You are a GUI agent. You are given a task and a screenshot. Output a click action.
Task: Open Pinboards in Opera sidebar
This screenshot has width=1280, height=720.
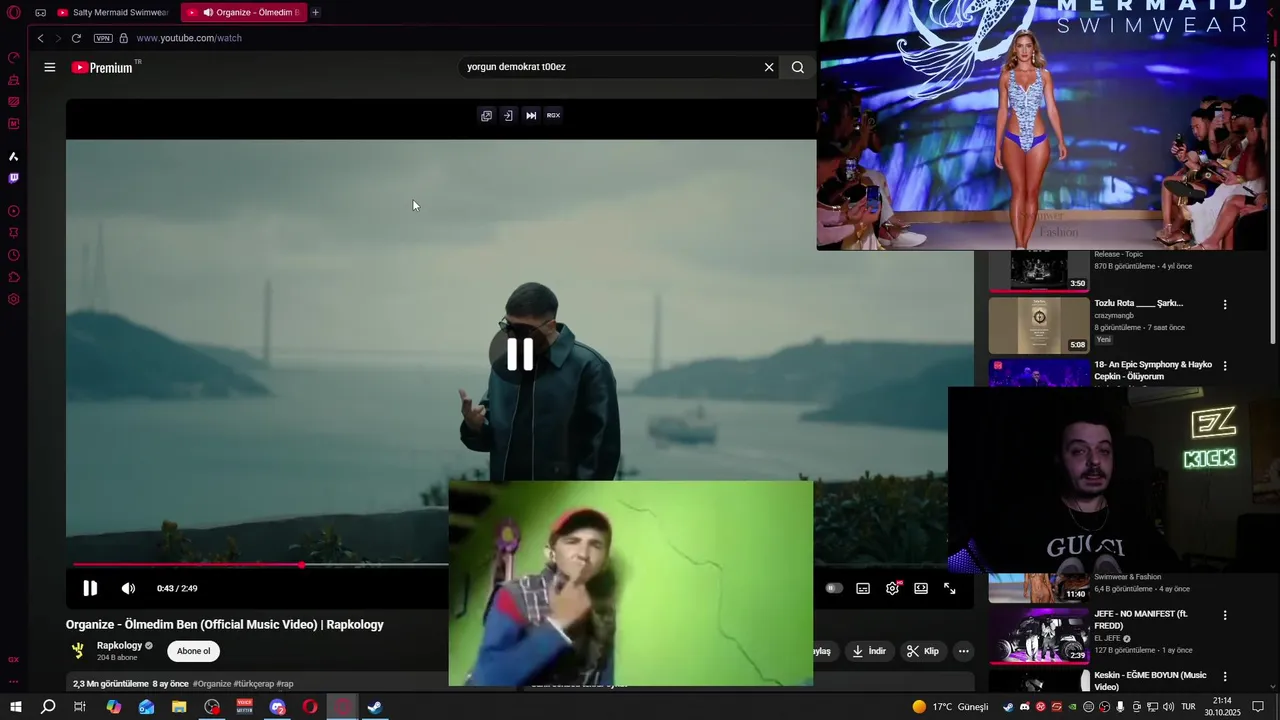[x=14, y=233]
